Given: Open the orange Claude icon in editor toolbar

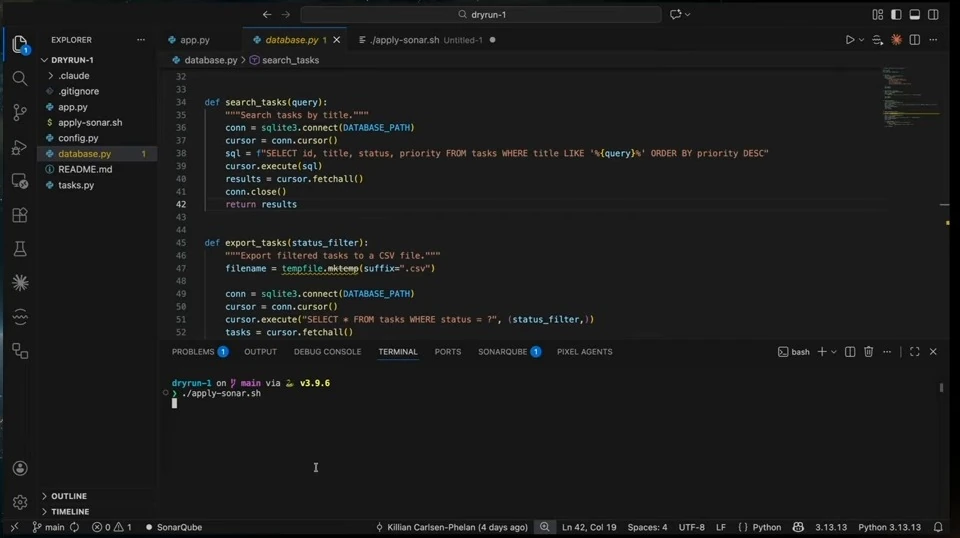Looking at the screenshot, I should (x=896, y=40).
